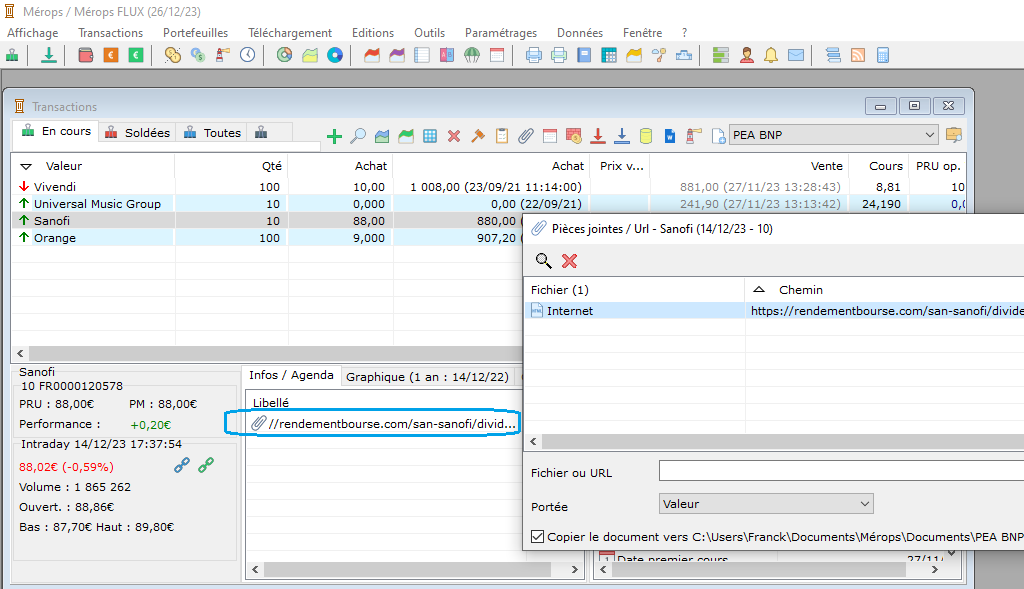Click the green euro icon
This screenshot has width=1024, height=589.
click(136, 56)
